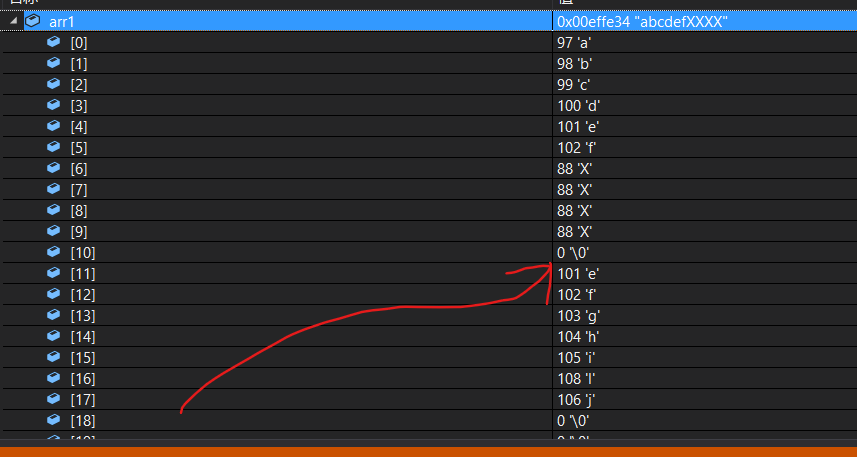Click the value 108 'l'

(x=577, y=378)
